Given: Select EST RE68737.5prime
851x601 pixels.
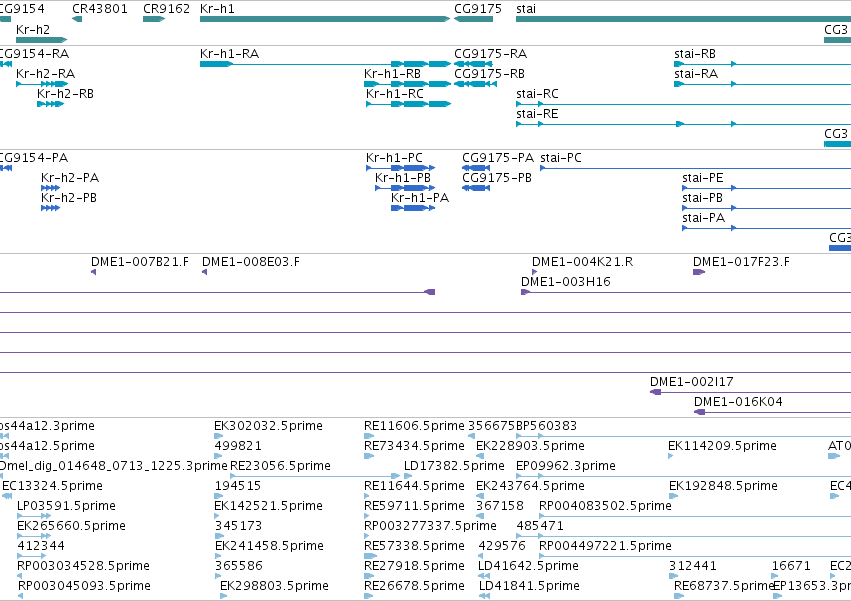Looking at the screenshot, I should pos(678,596).
